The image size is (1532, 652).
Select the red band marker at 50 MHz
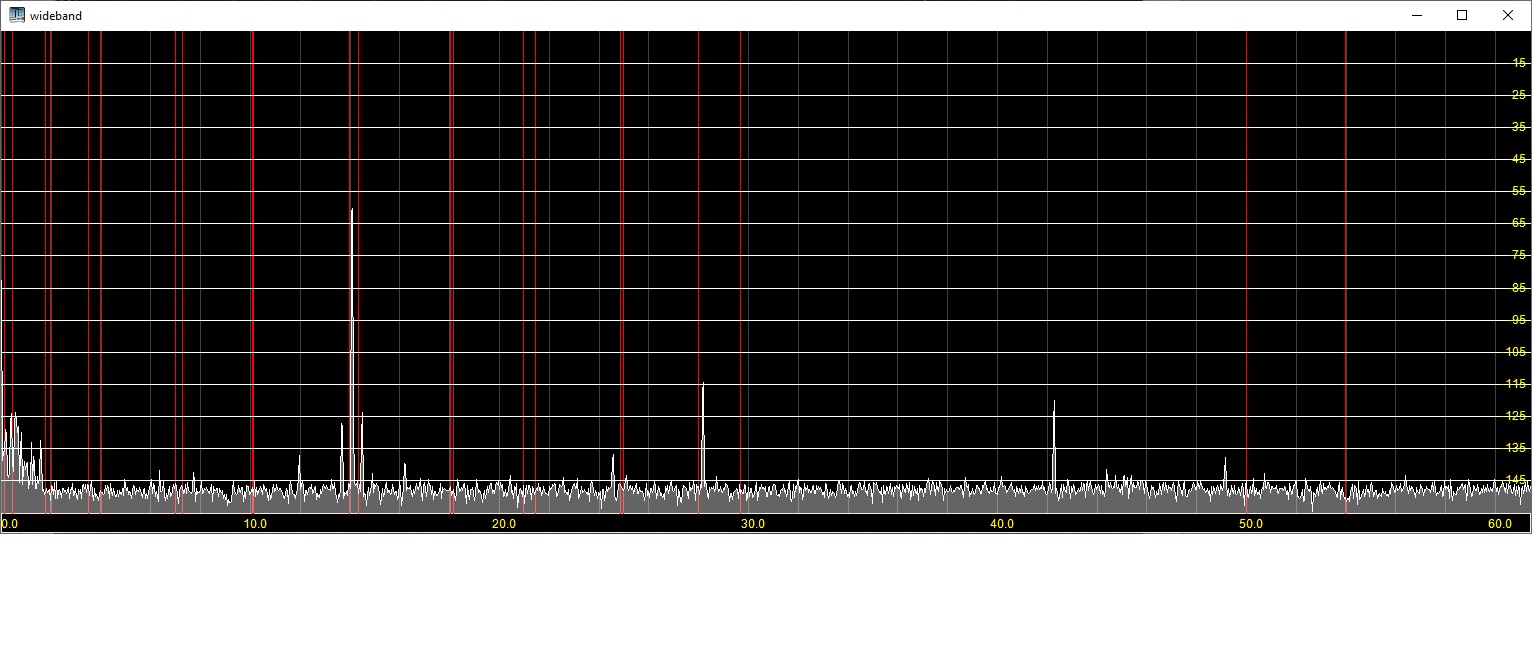[x=1246, y=250]
